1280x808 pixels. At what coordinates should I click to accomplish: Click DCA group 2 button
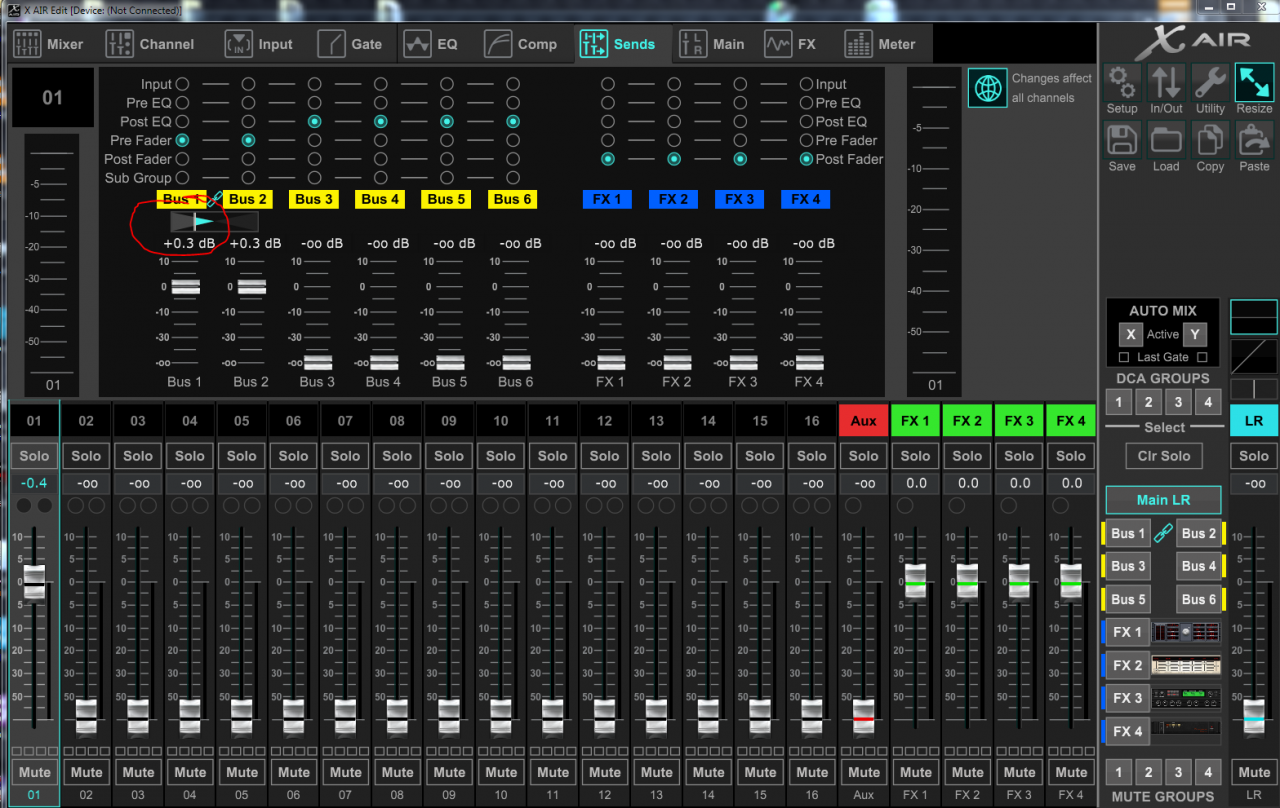coord(1148,403)
